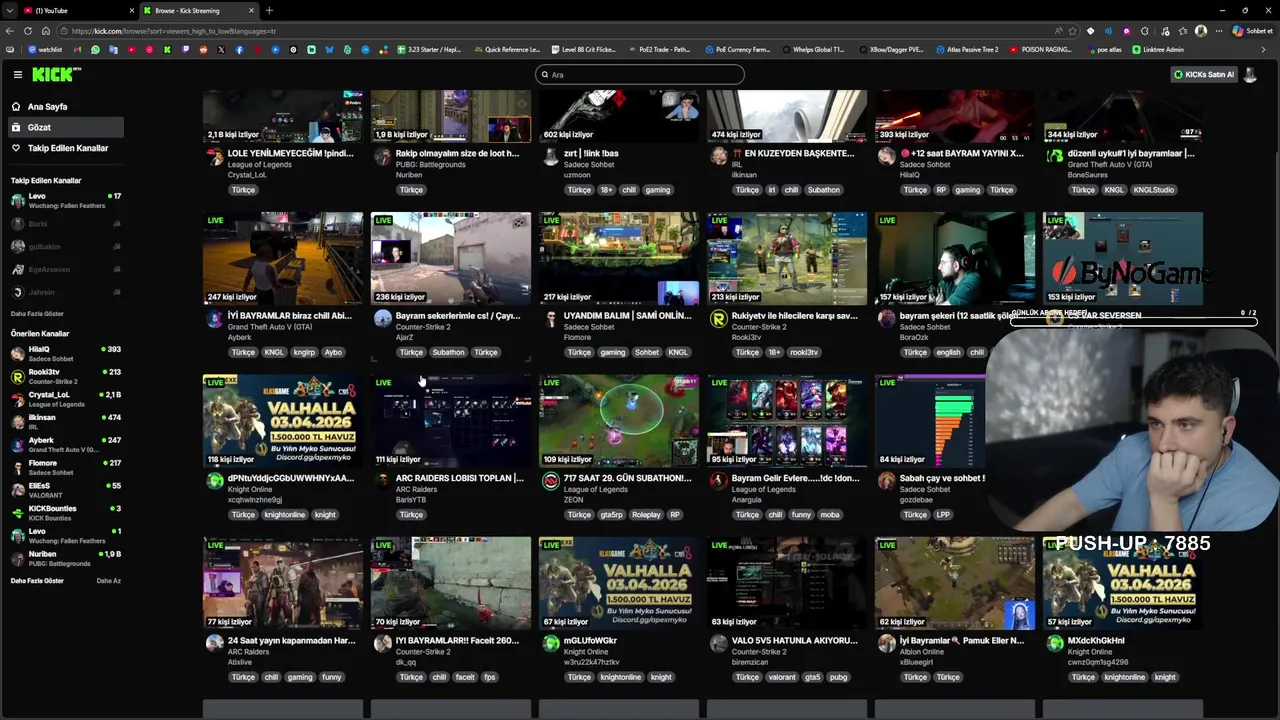Open Takip Edilen Kanallar in the sidebar

[65, 148]
